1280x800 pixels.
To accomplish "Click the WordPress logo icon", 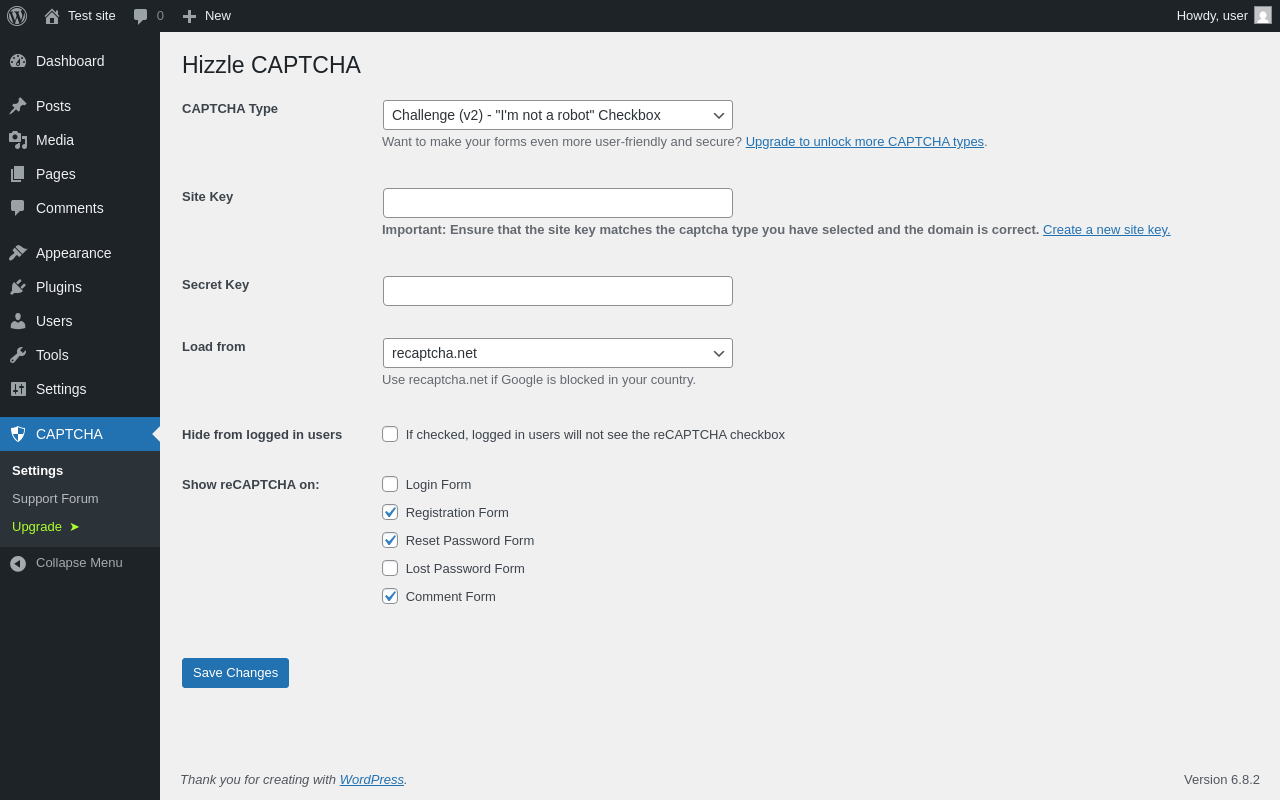I will click(17, 16).
